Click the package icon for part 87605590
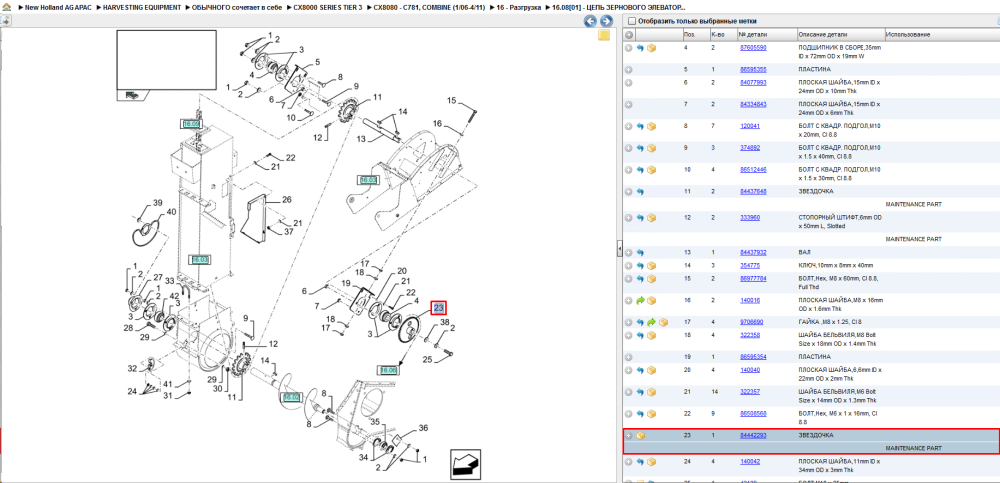 pyautogui.click(x=652, y=48)
